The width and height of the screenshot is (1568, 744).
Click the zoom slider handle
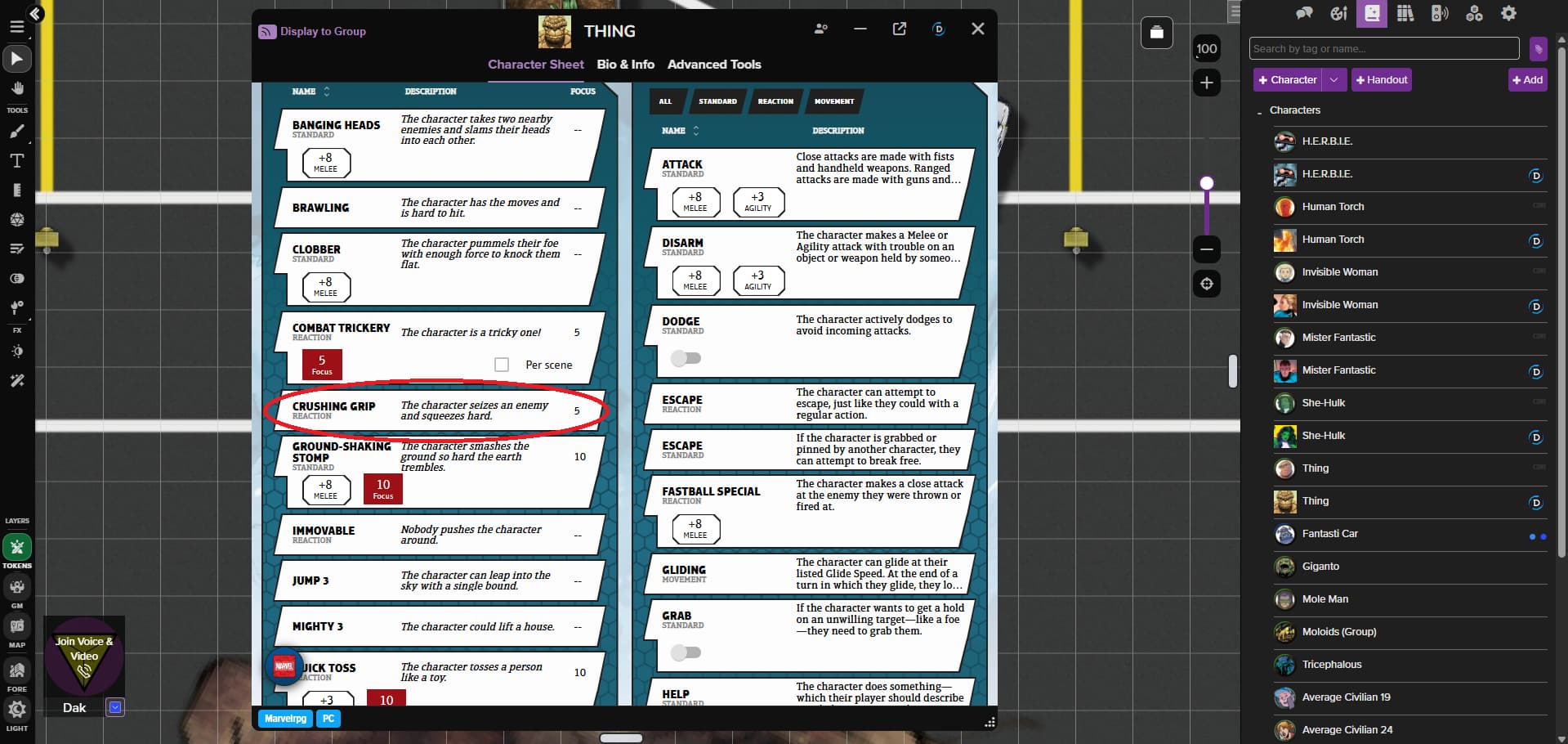click(1207, 183)
